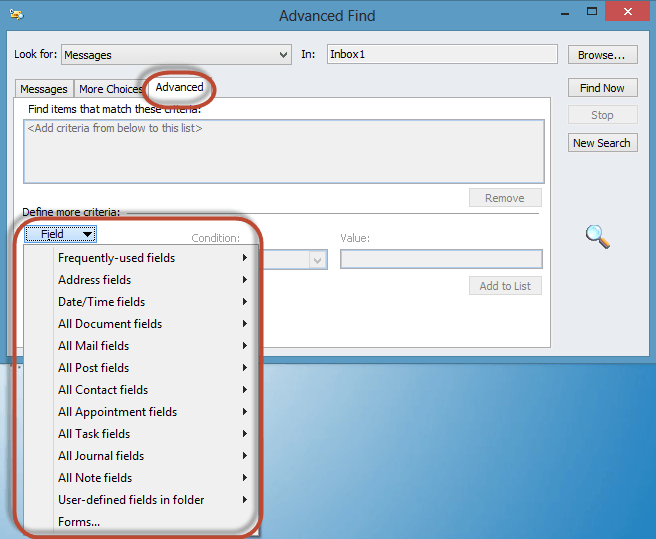Click the Add to List button
This screenshot has height=539, width=656.
point(505,286)
